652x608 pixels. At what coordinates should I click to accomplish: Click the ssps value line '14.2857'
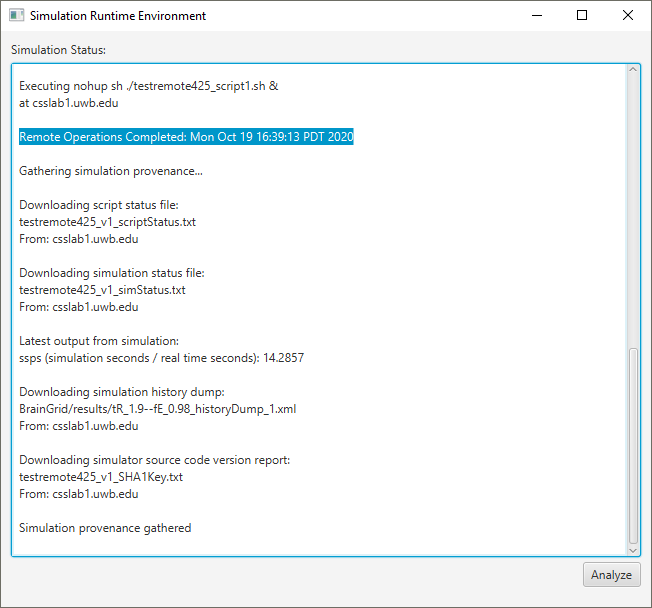coord(161,358)
